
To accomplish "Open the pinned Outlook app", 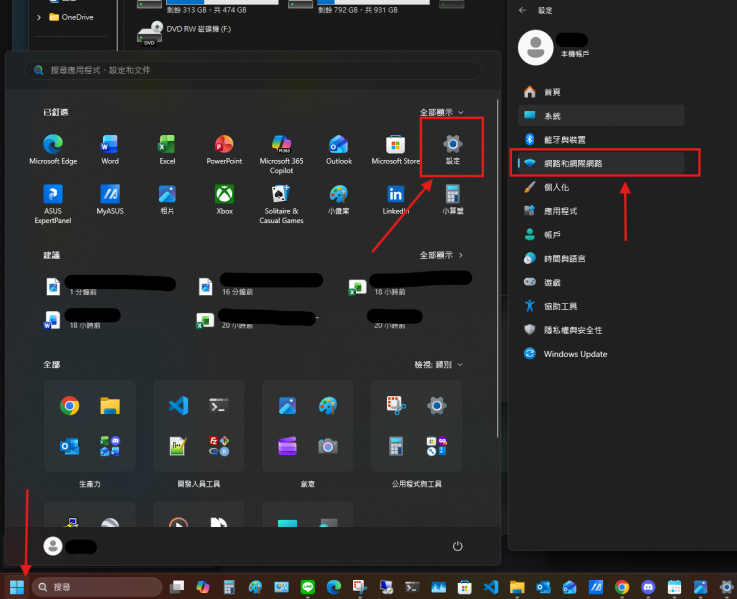I will (x=338, y=150).
